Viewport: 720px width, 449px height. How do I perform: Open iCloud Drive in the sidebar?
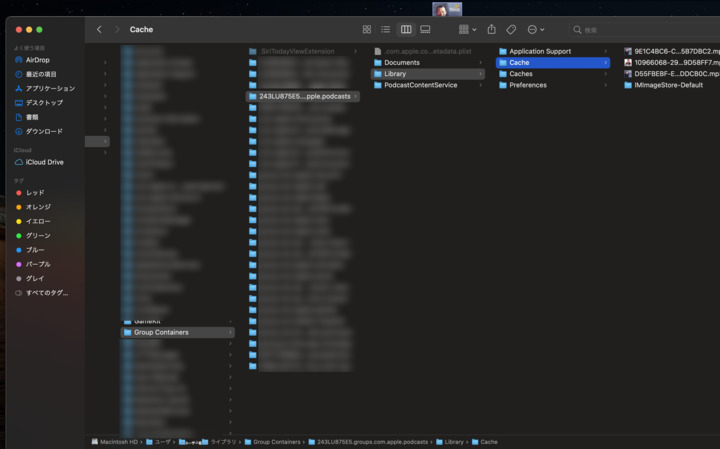(x=44, y=162)
